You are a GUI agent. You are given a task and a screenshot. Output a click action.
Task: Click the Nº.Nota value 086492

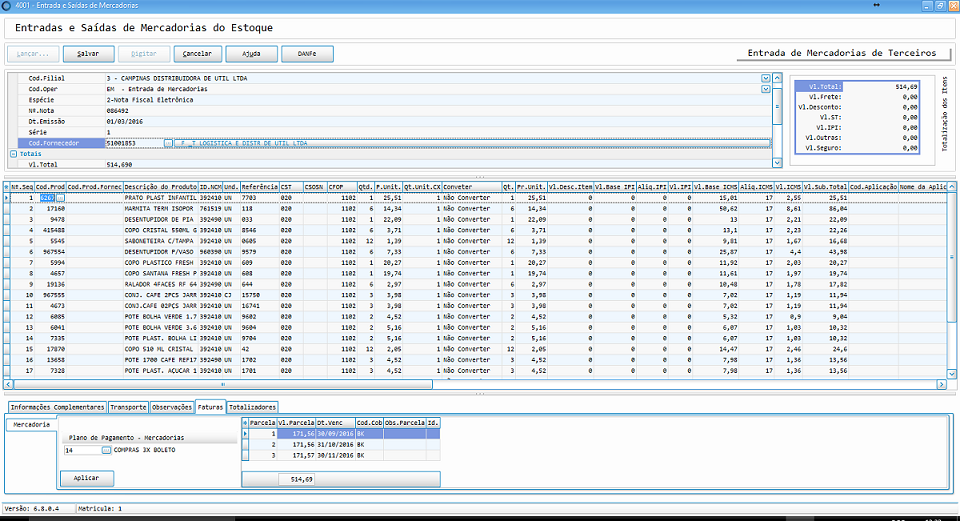[118, 111]
